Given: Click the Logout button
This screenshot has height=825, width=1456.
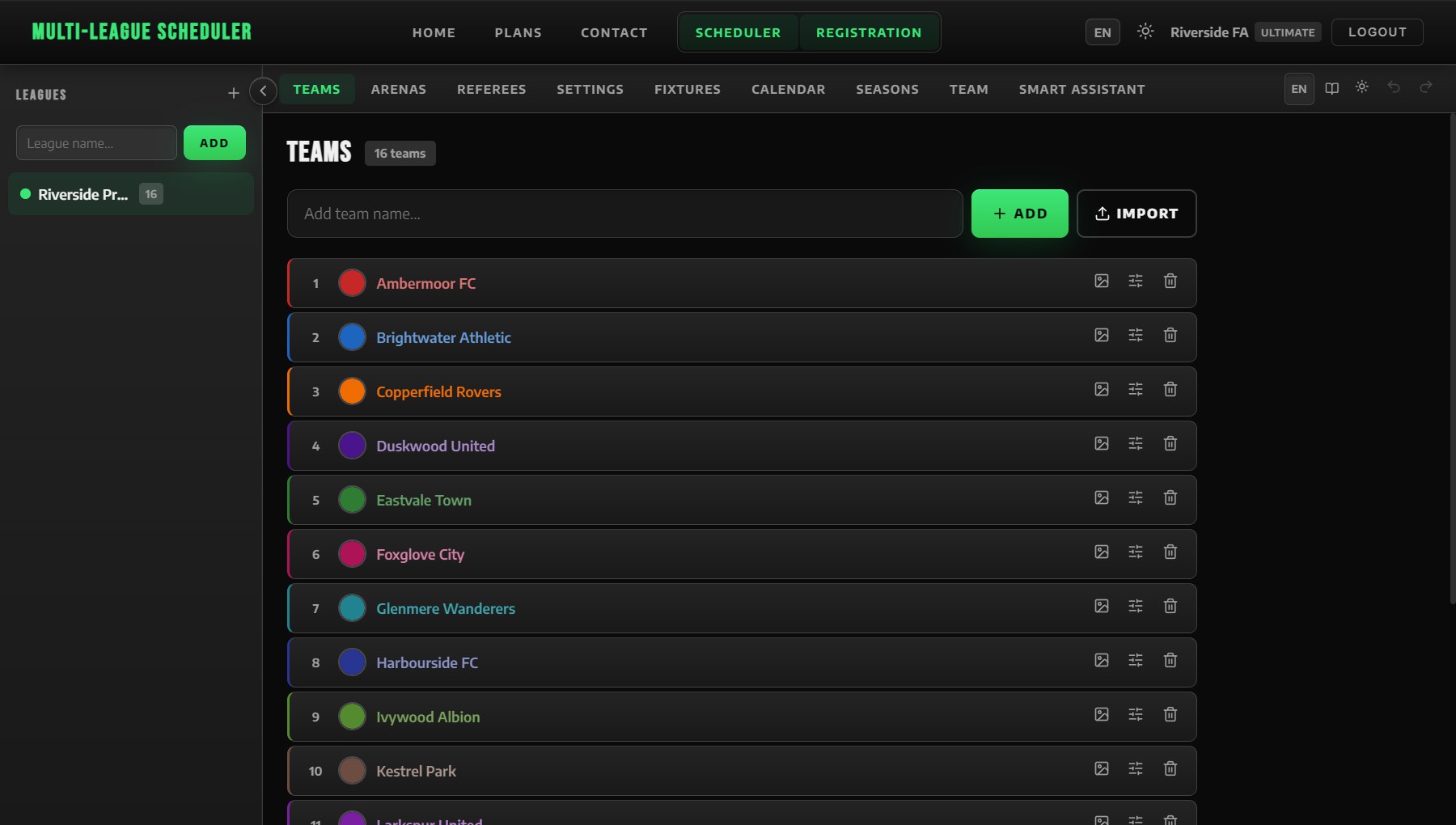Looking at the screenshot, I should (x=1378, y=32).
